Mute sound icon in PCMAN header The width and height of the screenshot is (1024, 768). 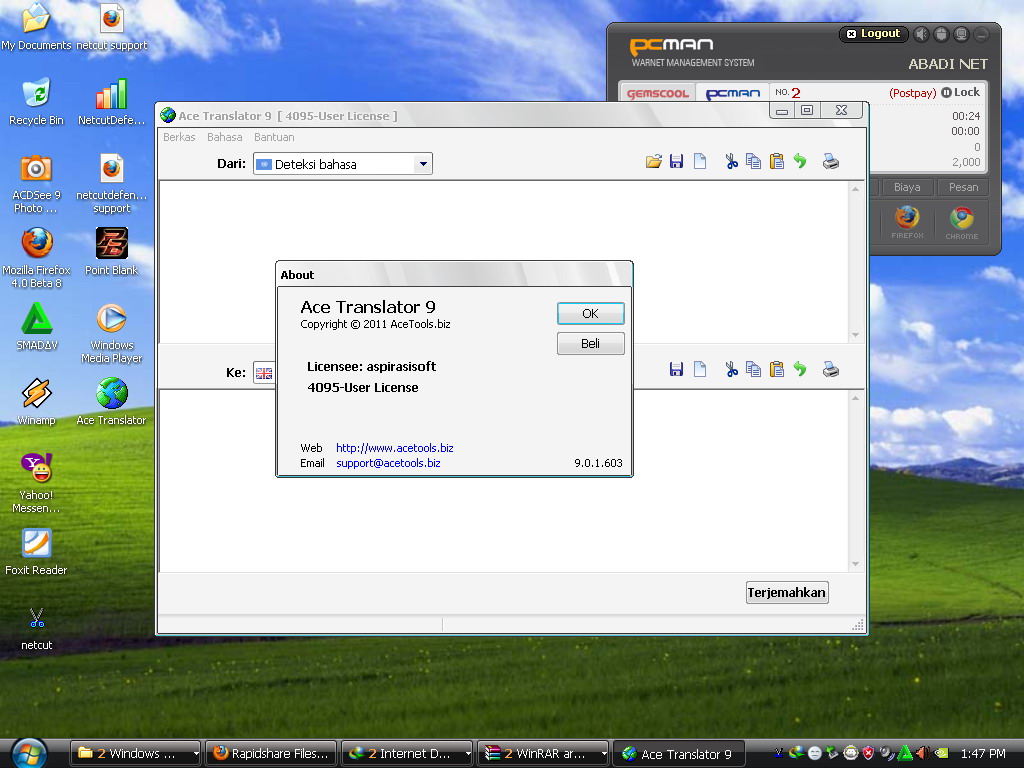pos(921,34)
